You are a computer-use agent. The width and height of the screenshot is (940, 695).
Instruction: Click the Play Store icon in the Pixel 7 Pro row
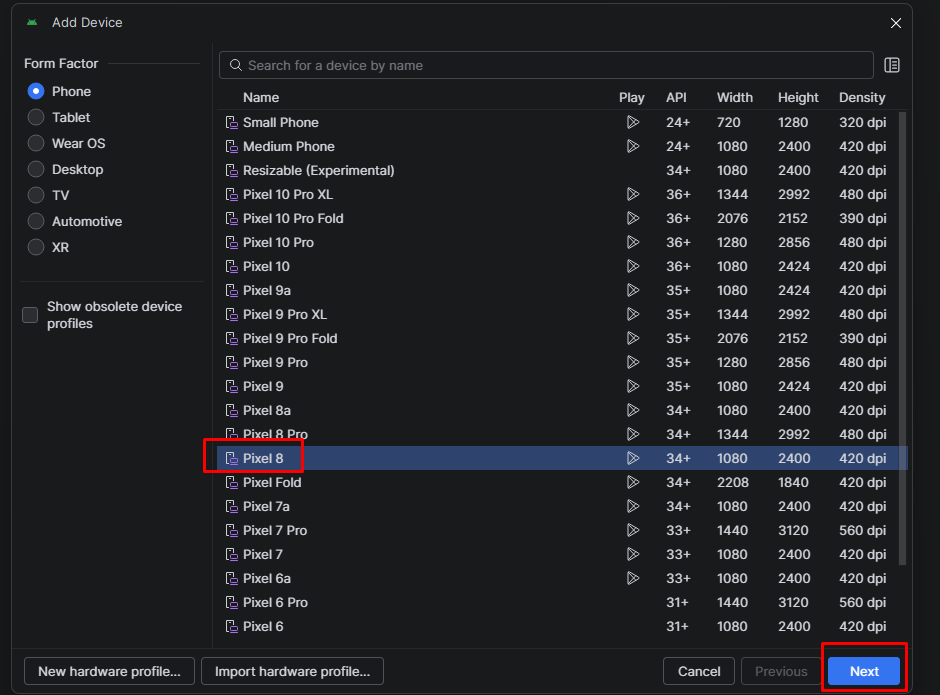coord(632,530)
